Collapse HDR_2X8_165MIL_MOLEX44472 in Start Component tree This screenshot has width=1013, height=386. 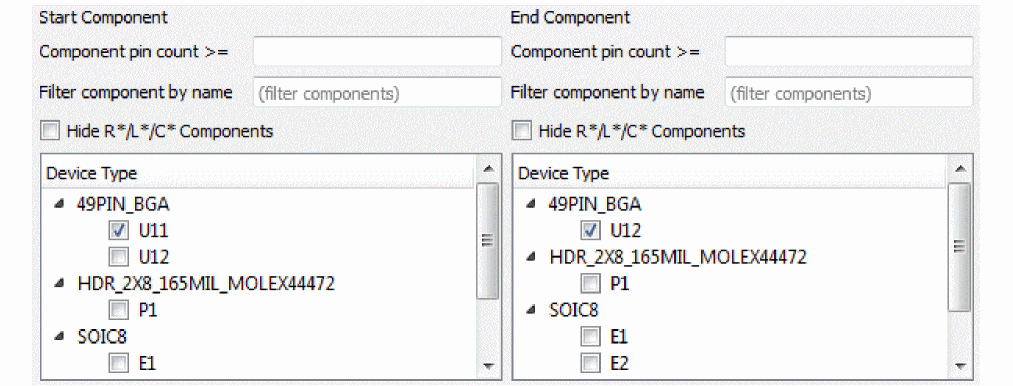(60, 283)
